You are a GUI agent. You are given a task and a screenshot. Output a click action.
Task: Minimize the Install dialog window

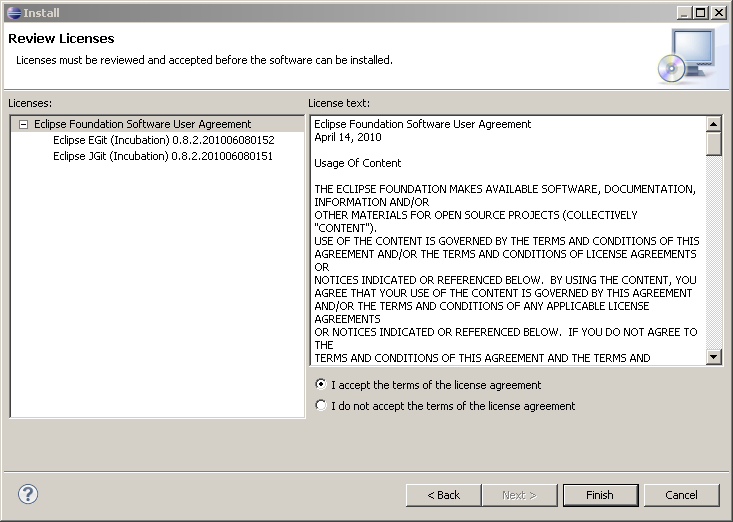click(x=683, y=12)
